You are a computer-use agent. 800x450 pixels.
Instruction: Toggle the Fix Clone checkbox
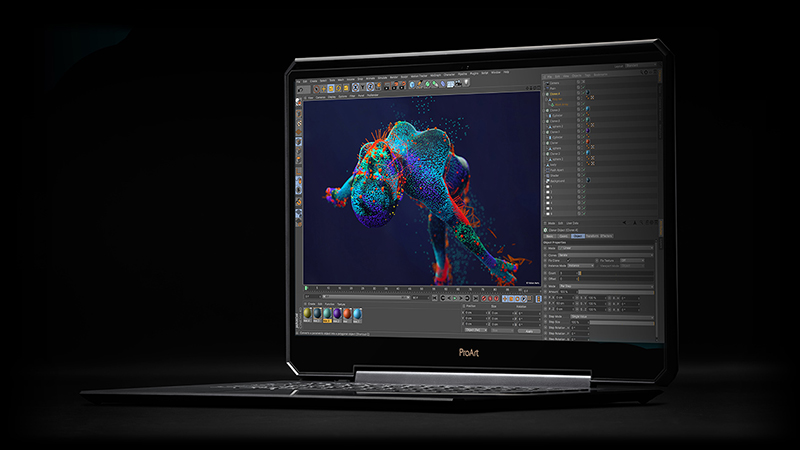pyautogui.click(x=568, y=261)
